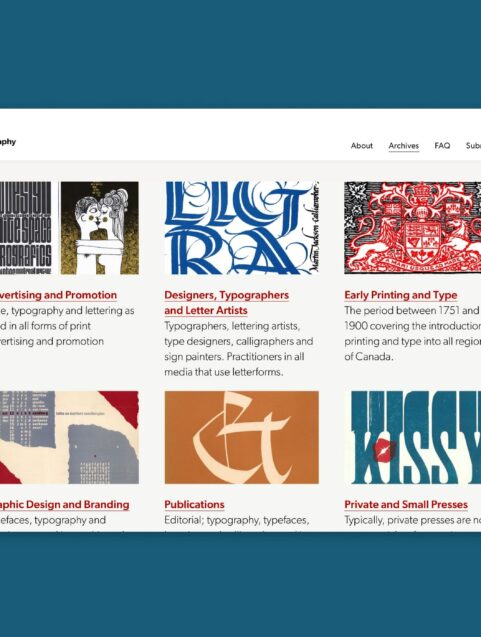Click the blue KISSY letterpress thumbnail

[x=412, y=438]
